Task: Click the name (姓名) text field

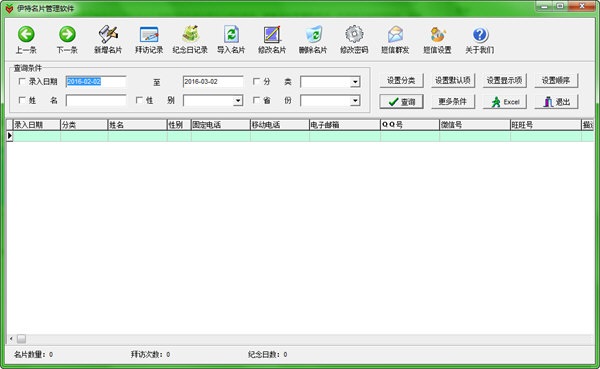Action: coord(96,100)
